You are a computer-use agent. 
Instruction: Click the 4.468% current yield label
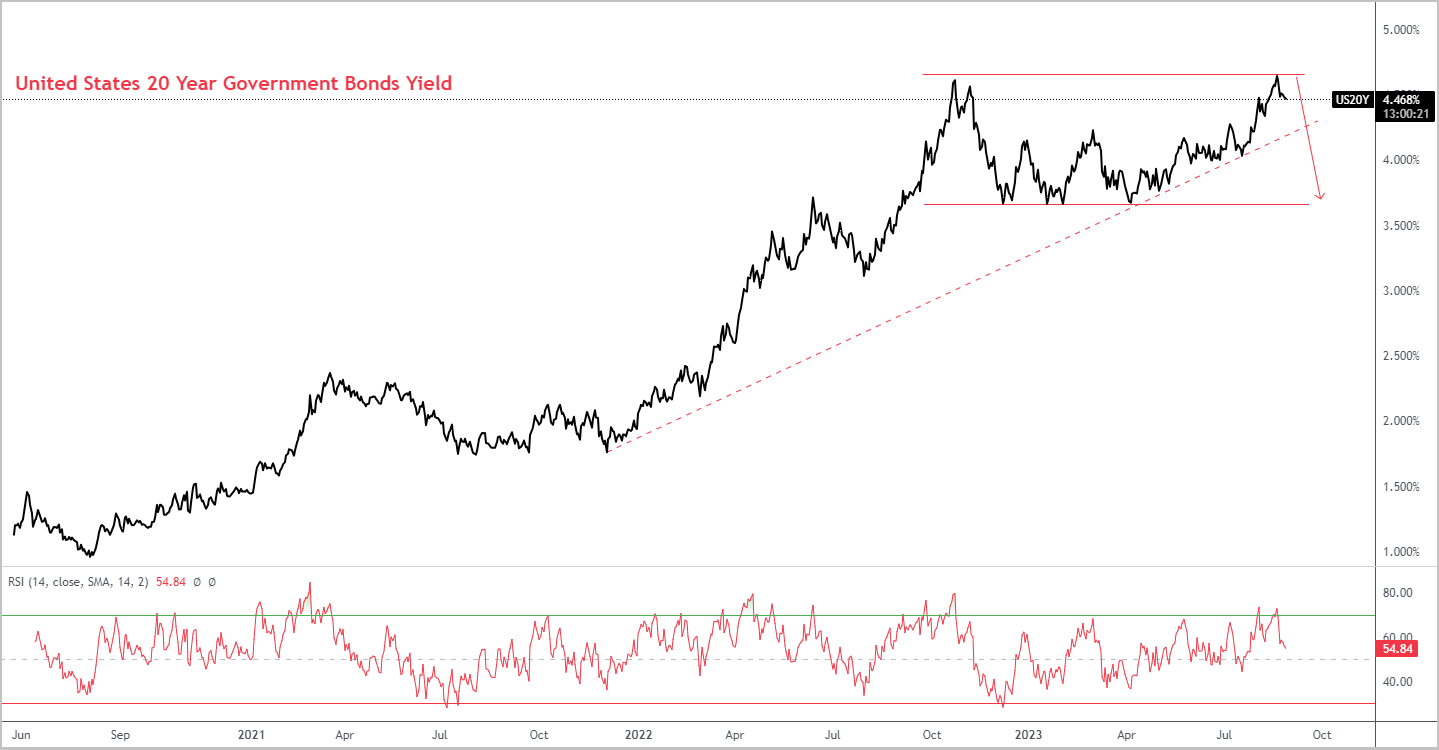1400,99
